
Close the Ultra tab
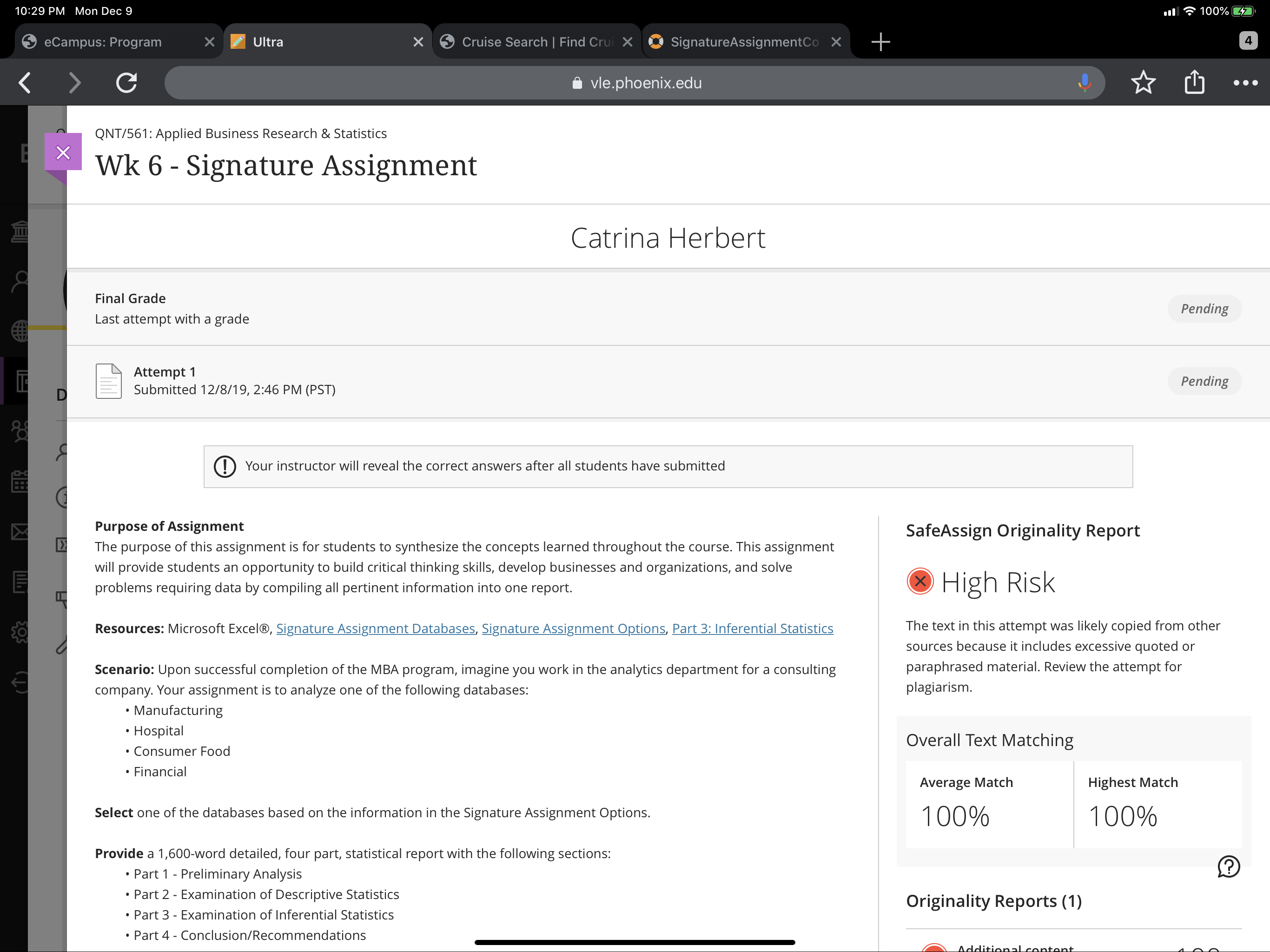[x=418, y=42]
